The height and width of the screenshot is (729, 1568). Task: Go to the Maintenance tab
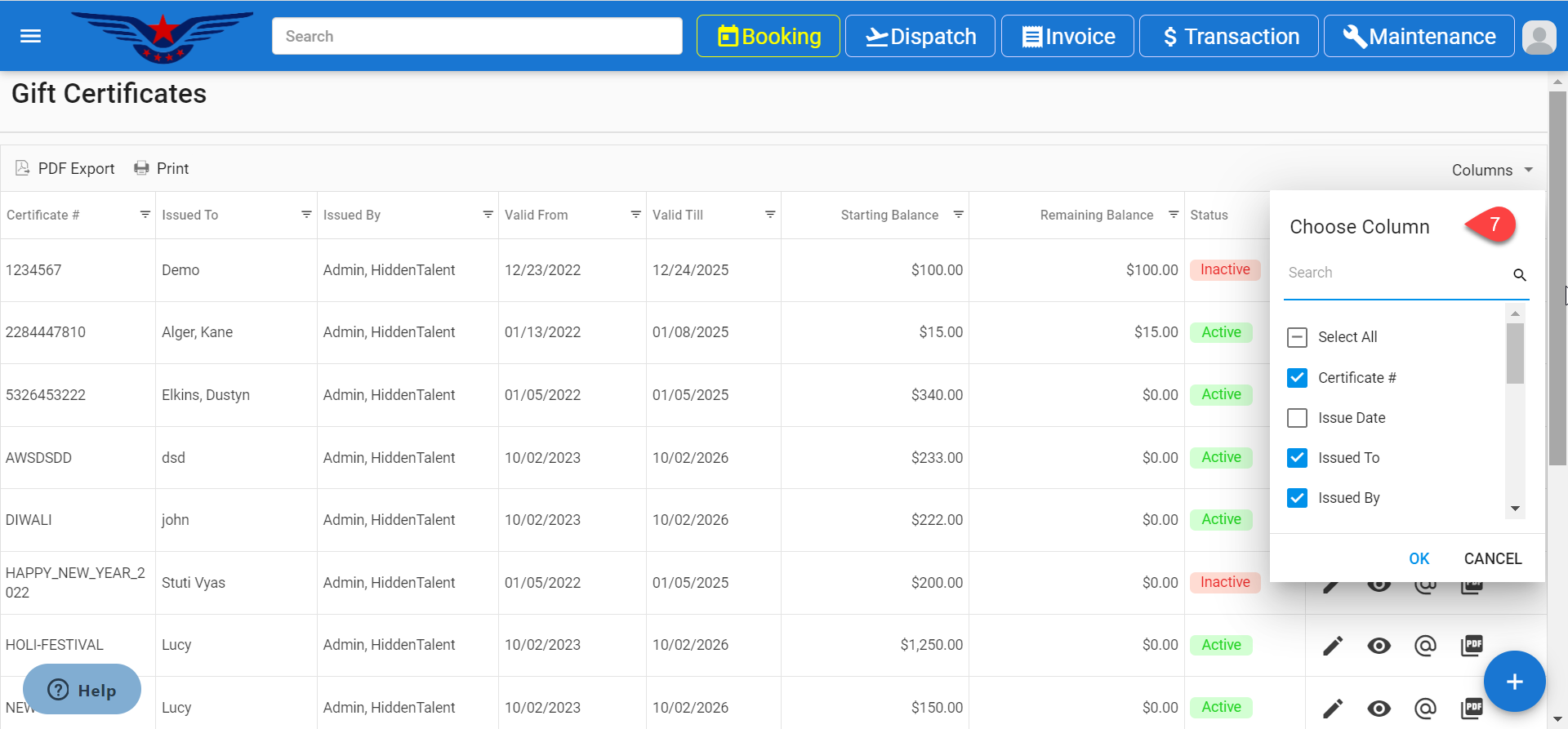pos(1419,37)
